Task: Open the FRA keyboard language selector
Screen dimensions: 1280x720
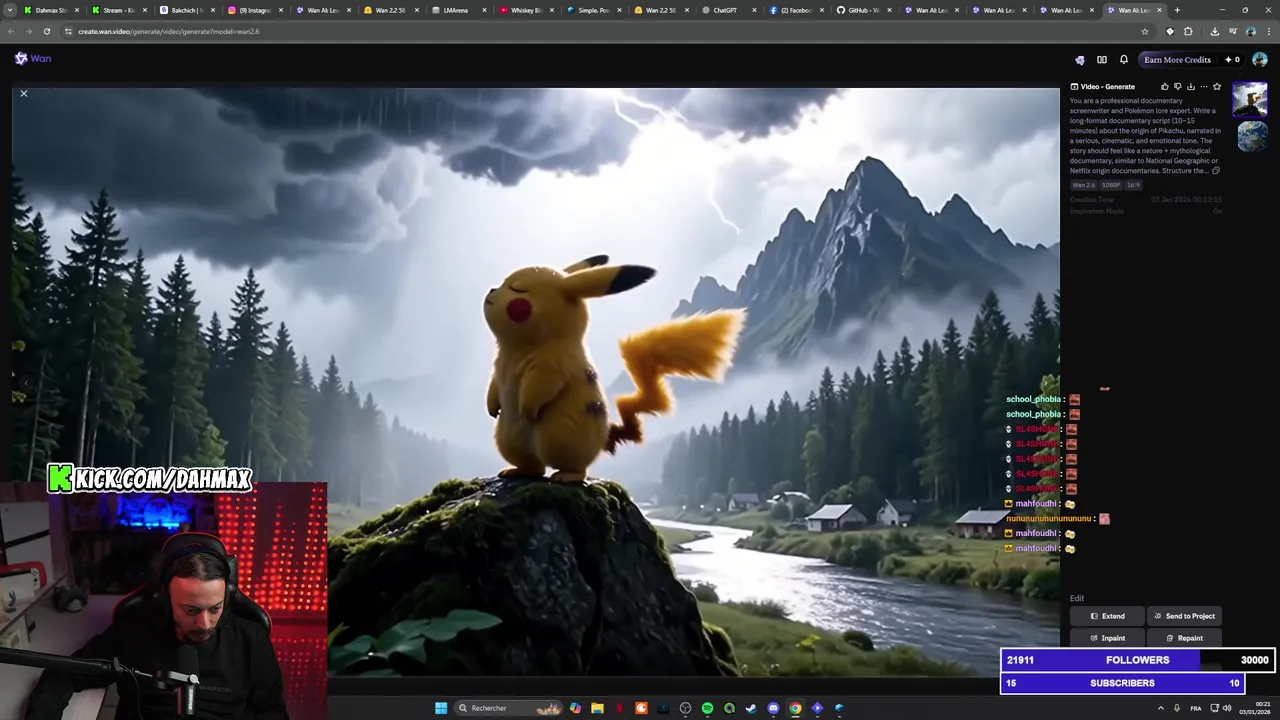Action: tap(1196, 708)
